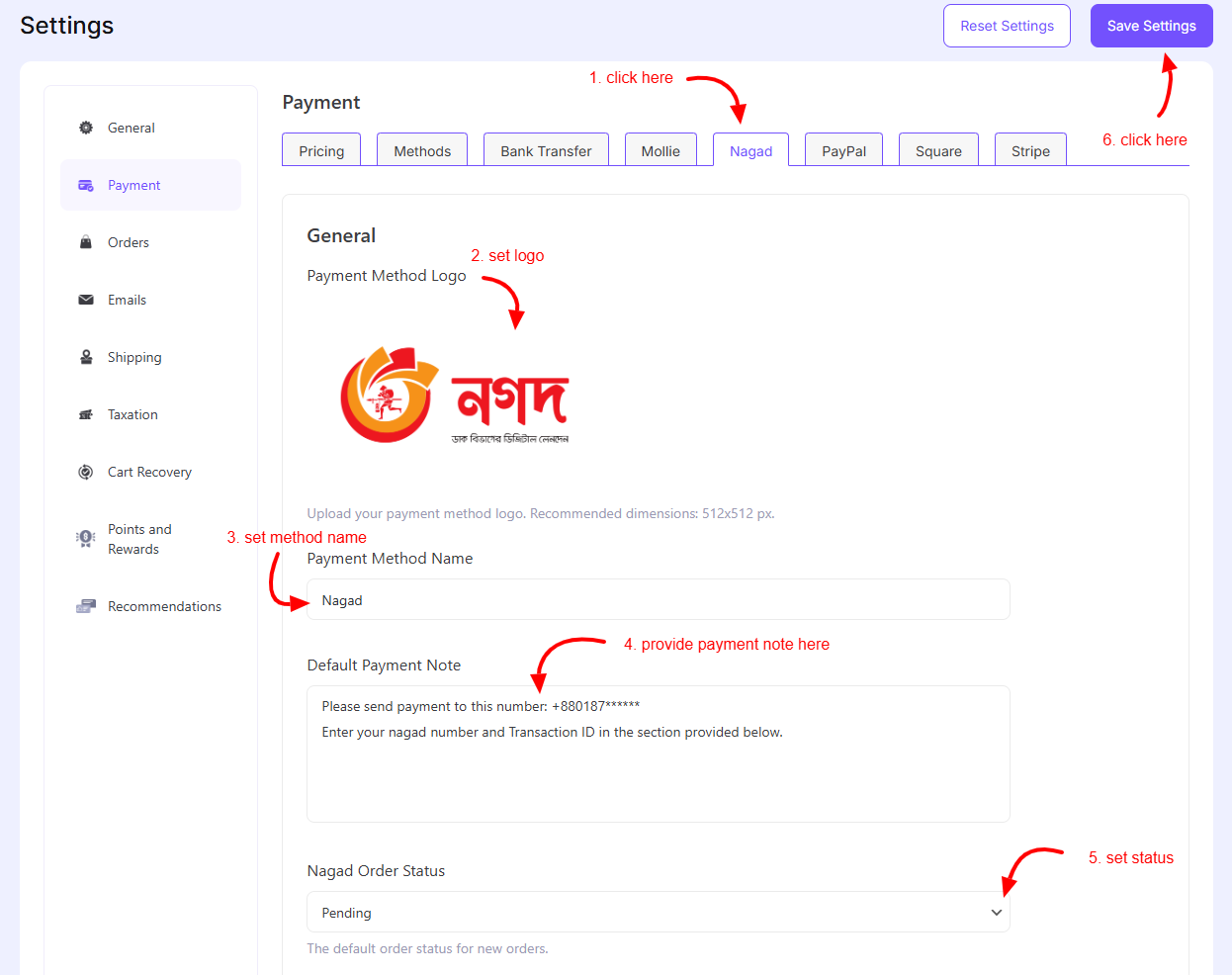1232x975 pixels.
Task: Click 'The default order status for new orders.' text
Action: click(x=427, y=948)
